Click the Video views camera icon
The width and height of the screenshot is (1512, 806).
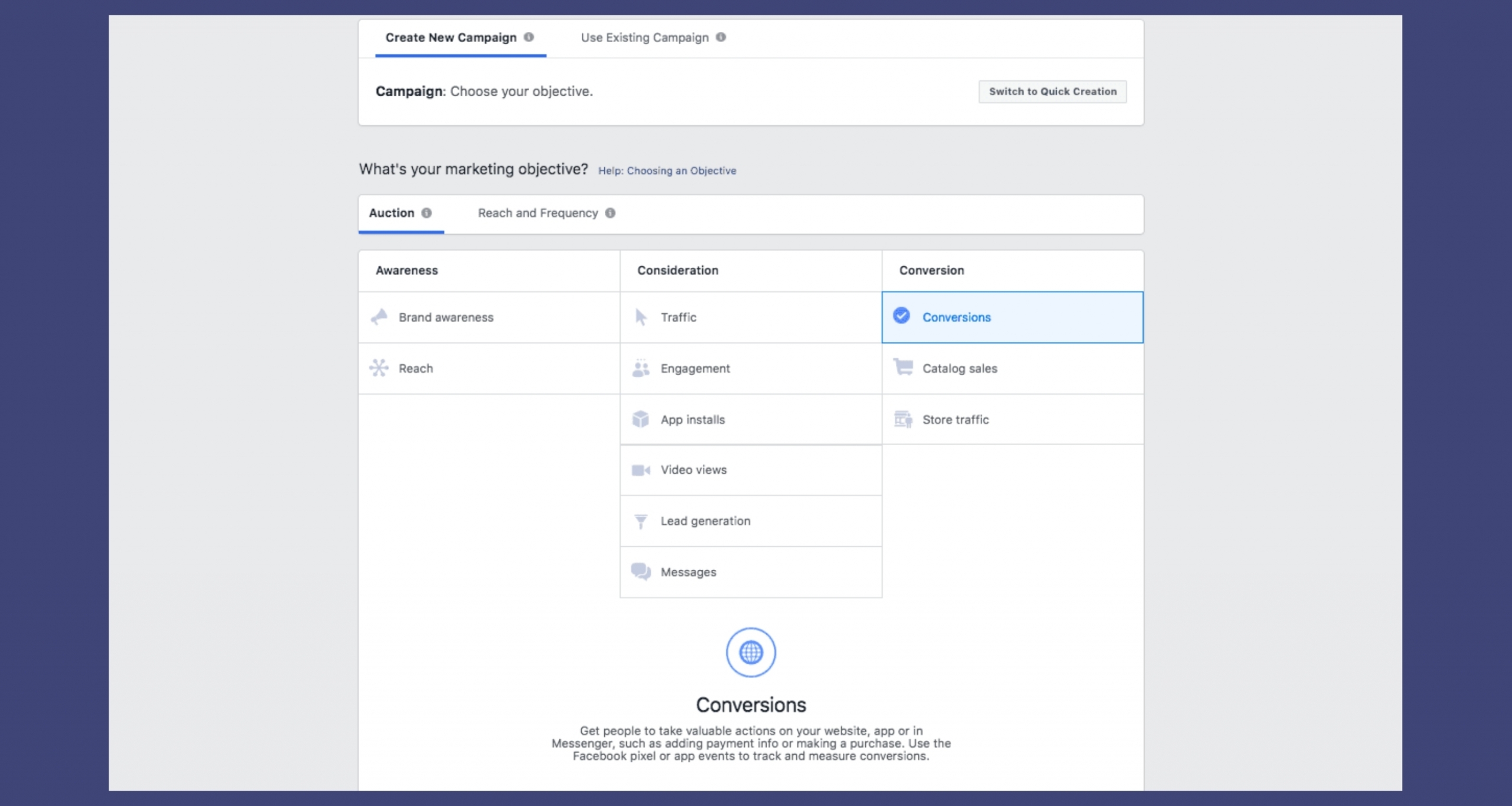pyautogui.click(x=641, y=469)
